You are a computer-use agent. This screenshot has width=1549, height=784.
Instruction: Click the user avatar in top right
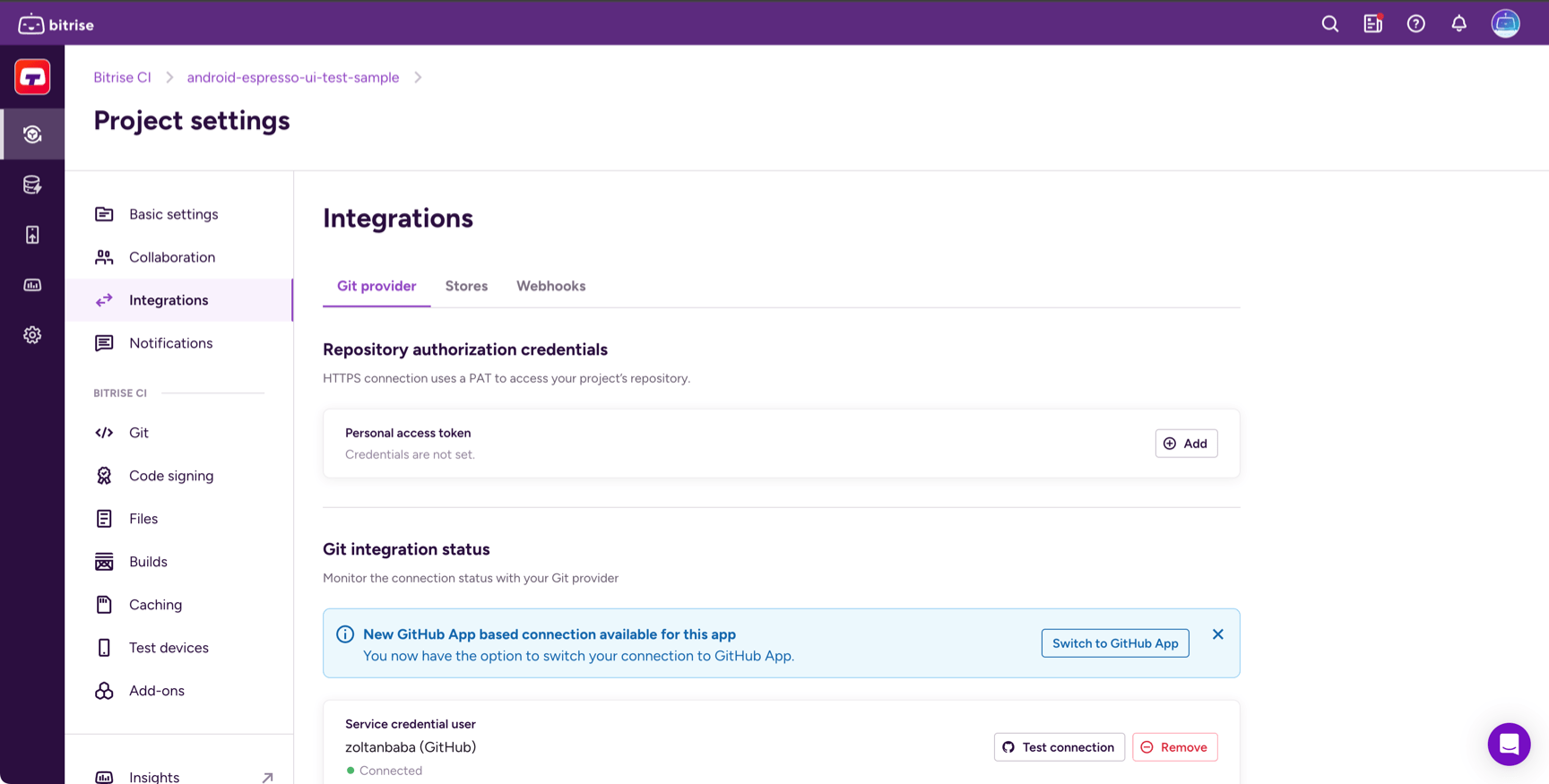[x=1505, y=24]
